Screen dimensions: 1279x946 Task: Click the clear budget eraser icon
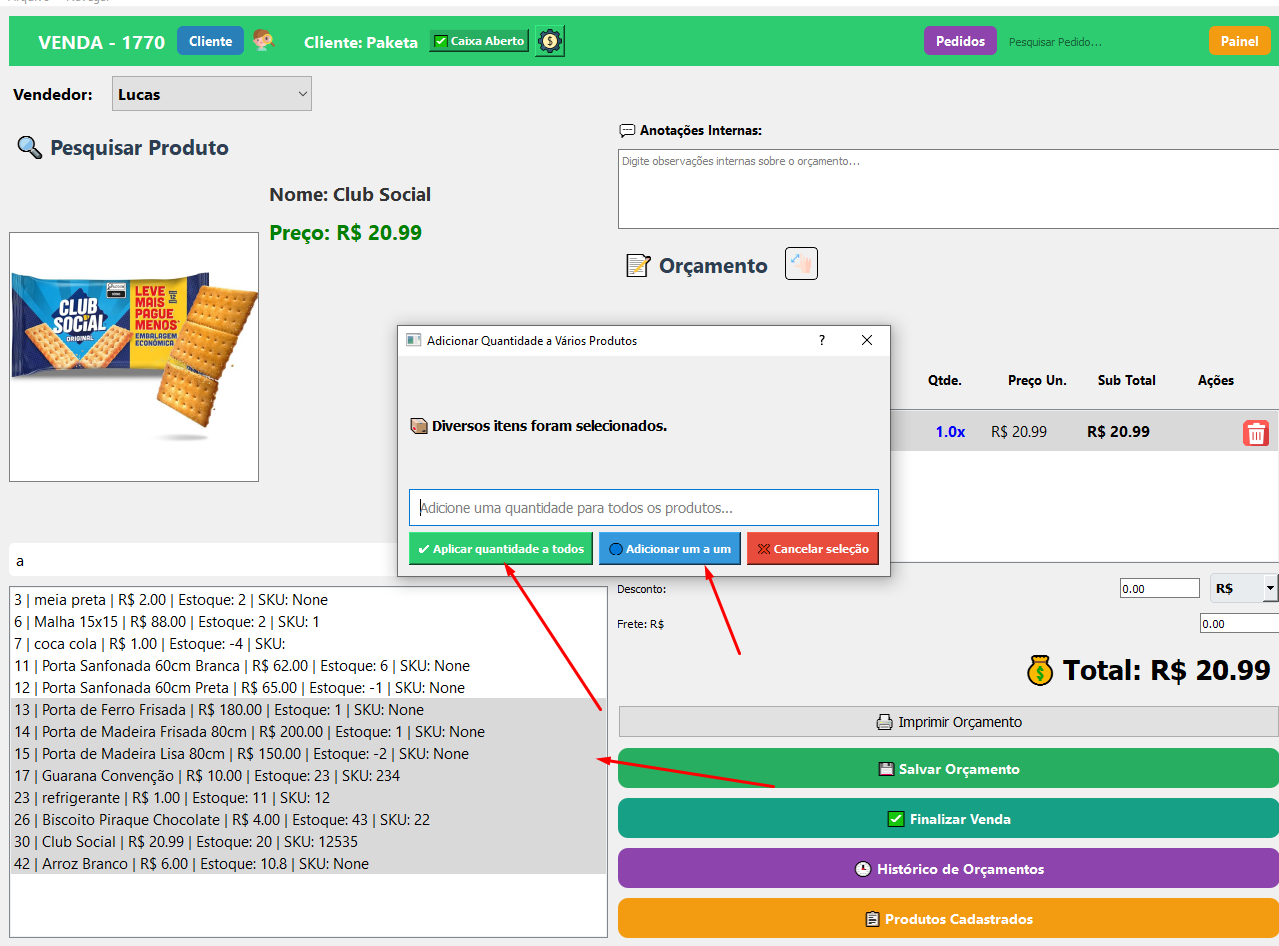[x=801, y=264]
